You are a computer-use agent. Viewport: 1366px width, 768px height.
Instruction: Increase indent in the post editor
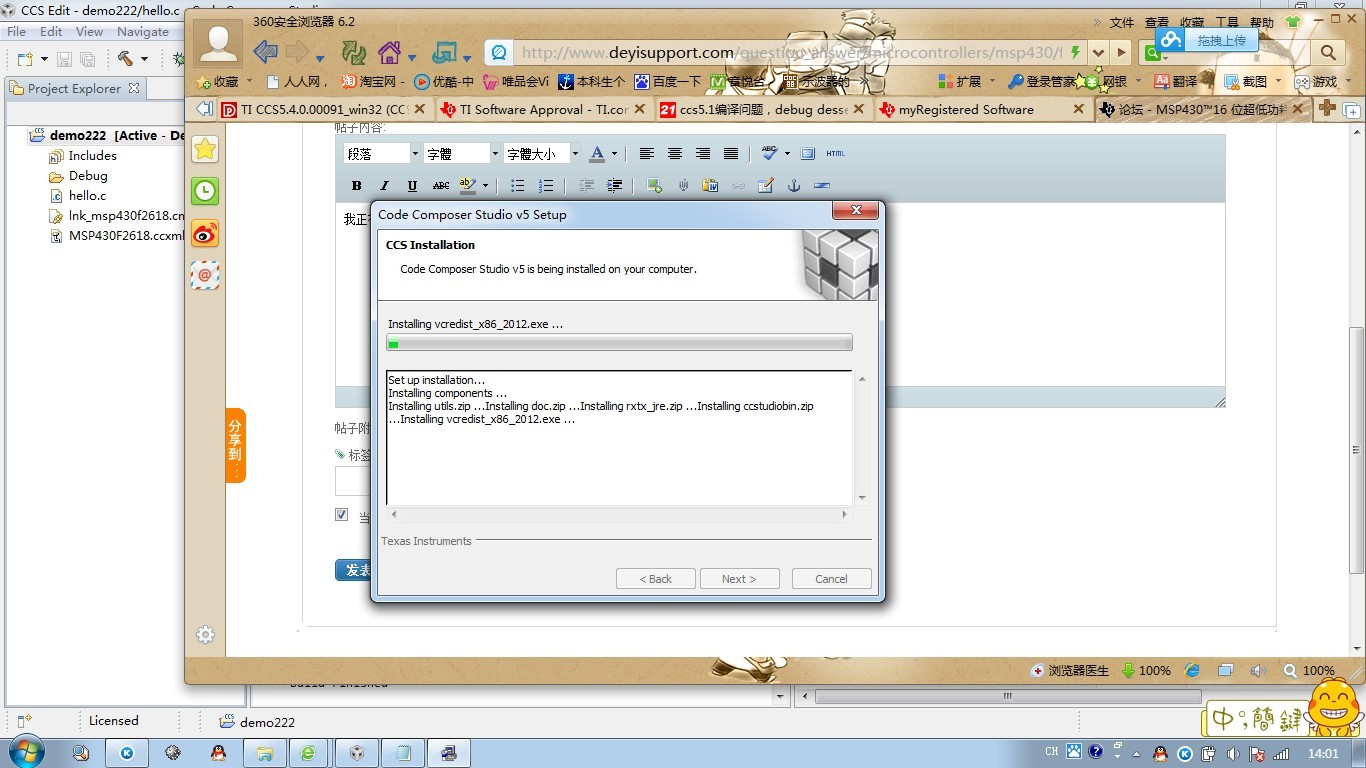(x=614, y=186)
